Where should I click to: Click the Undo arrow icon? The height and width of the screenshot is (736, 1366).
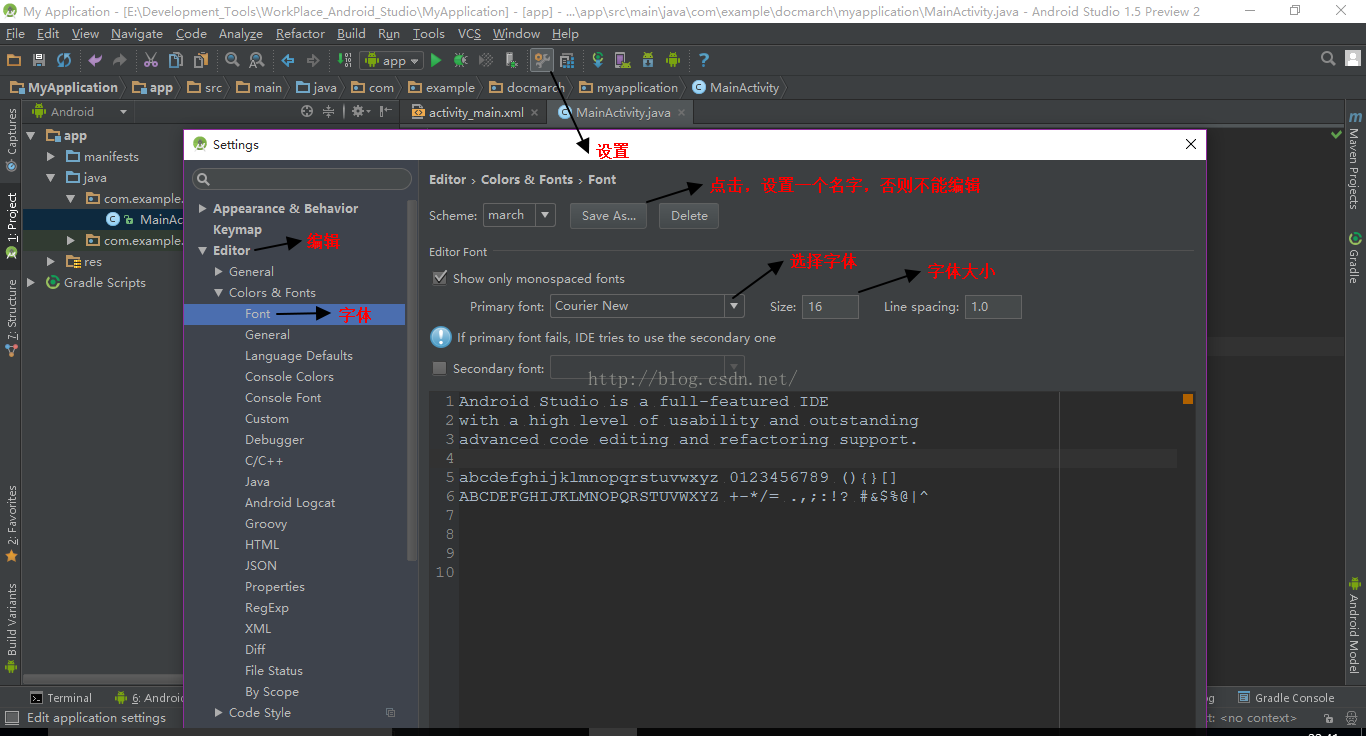(x=95, y=60)
